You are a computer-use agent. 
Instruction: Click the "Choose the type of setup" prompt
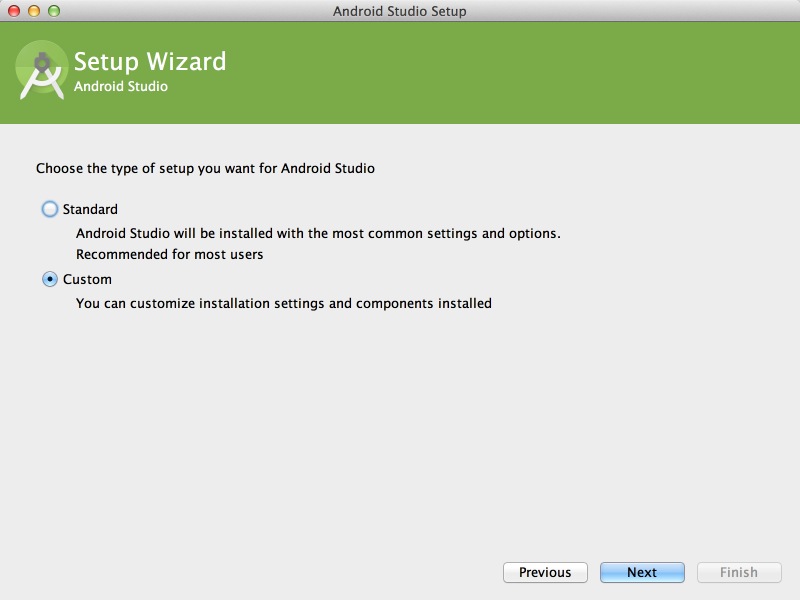(205, 168)
